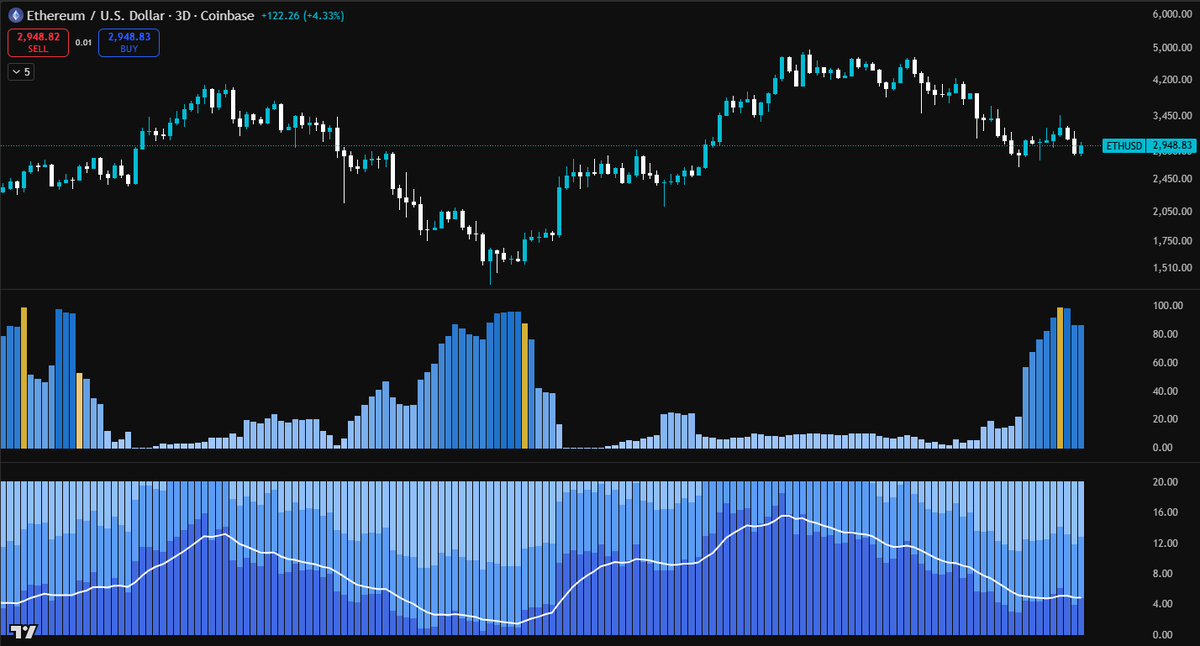Click the 60.00 oscillator scale label

(1167, 363)
